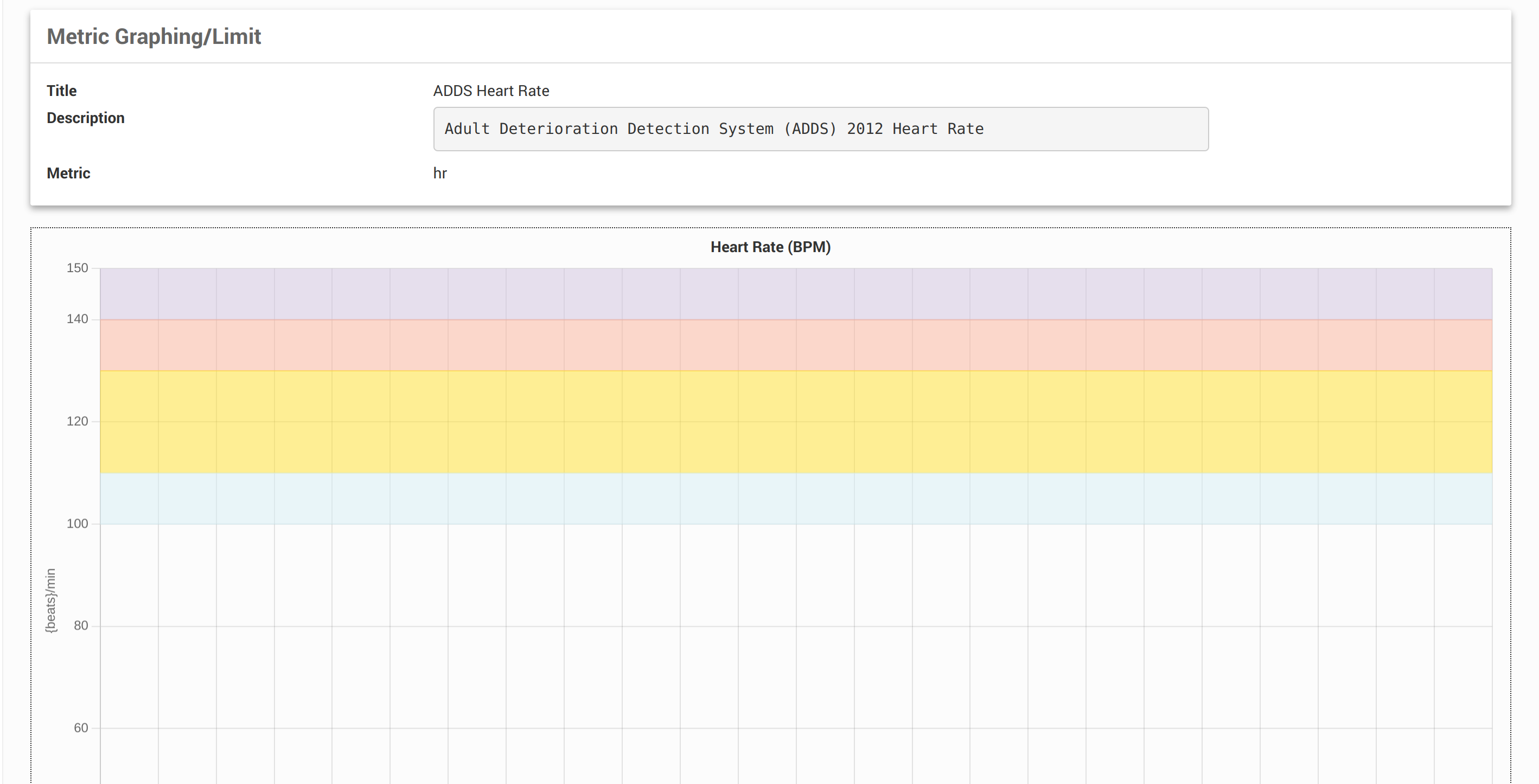The height and width of the screenshot is (784, 1539).
Task: Select the hr metric value
Action: [x=440, y=173]
